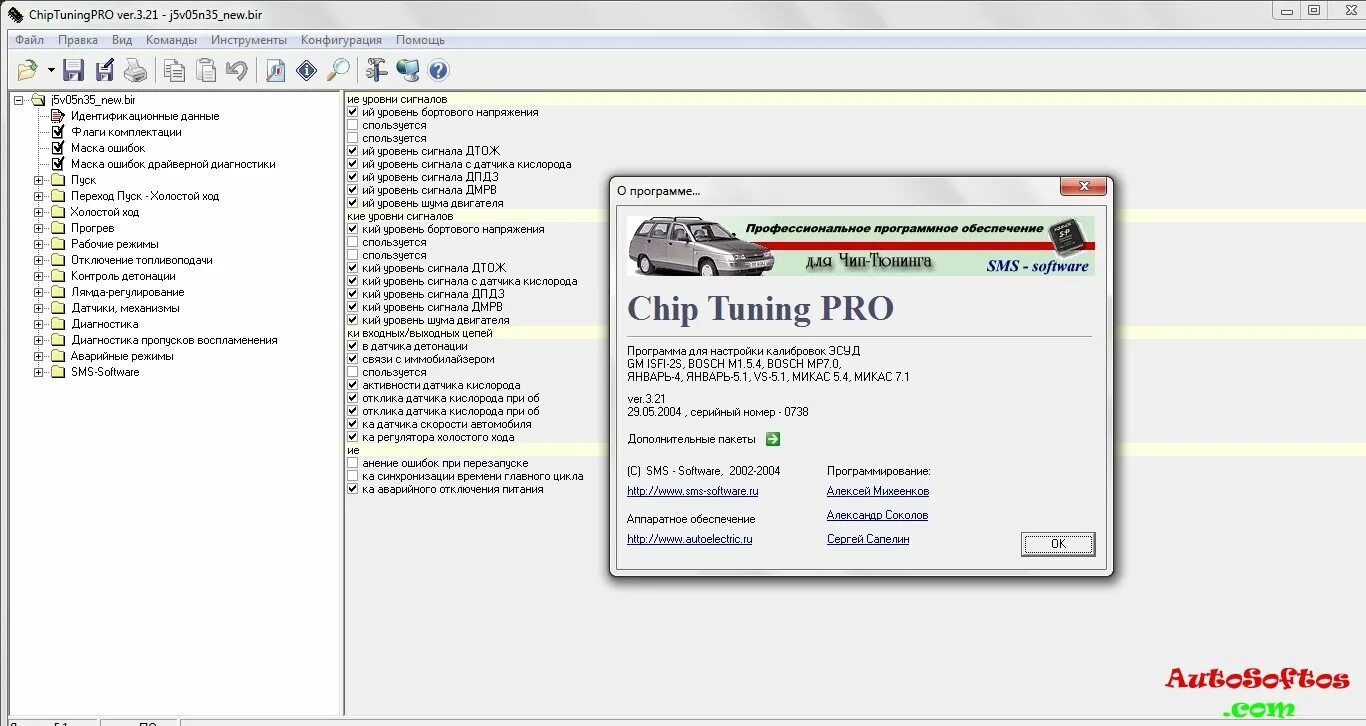Open search with the magnifying glass icon
The image size is (1366, 726).
click(x=338, y=70)
